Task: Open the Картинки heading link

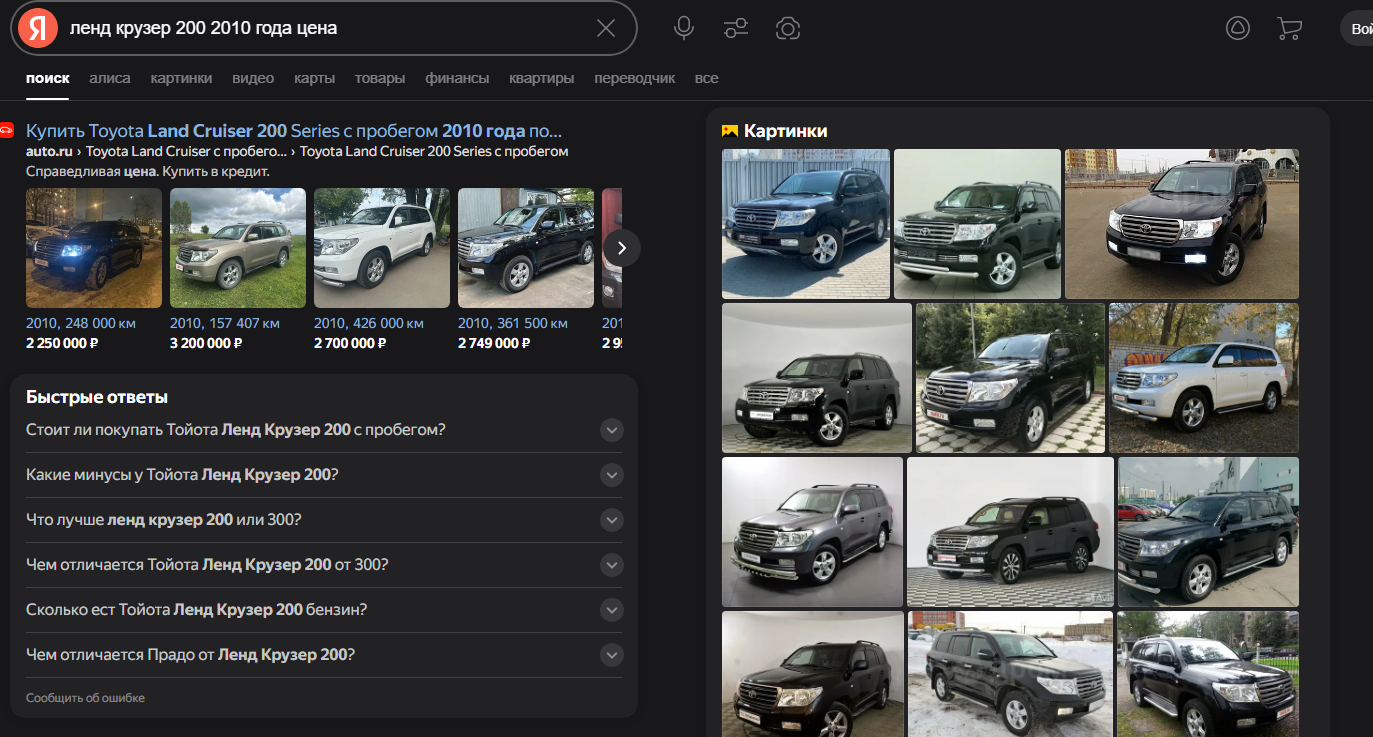Action: pos(786,131)
